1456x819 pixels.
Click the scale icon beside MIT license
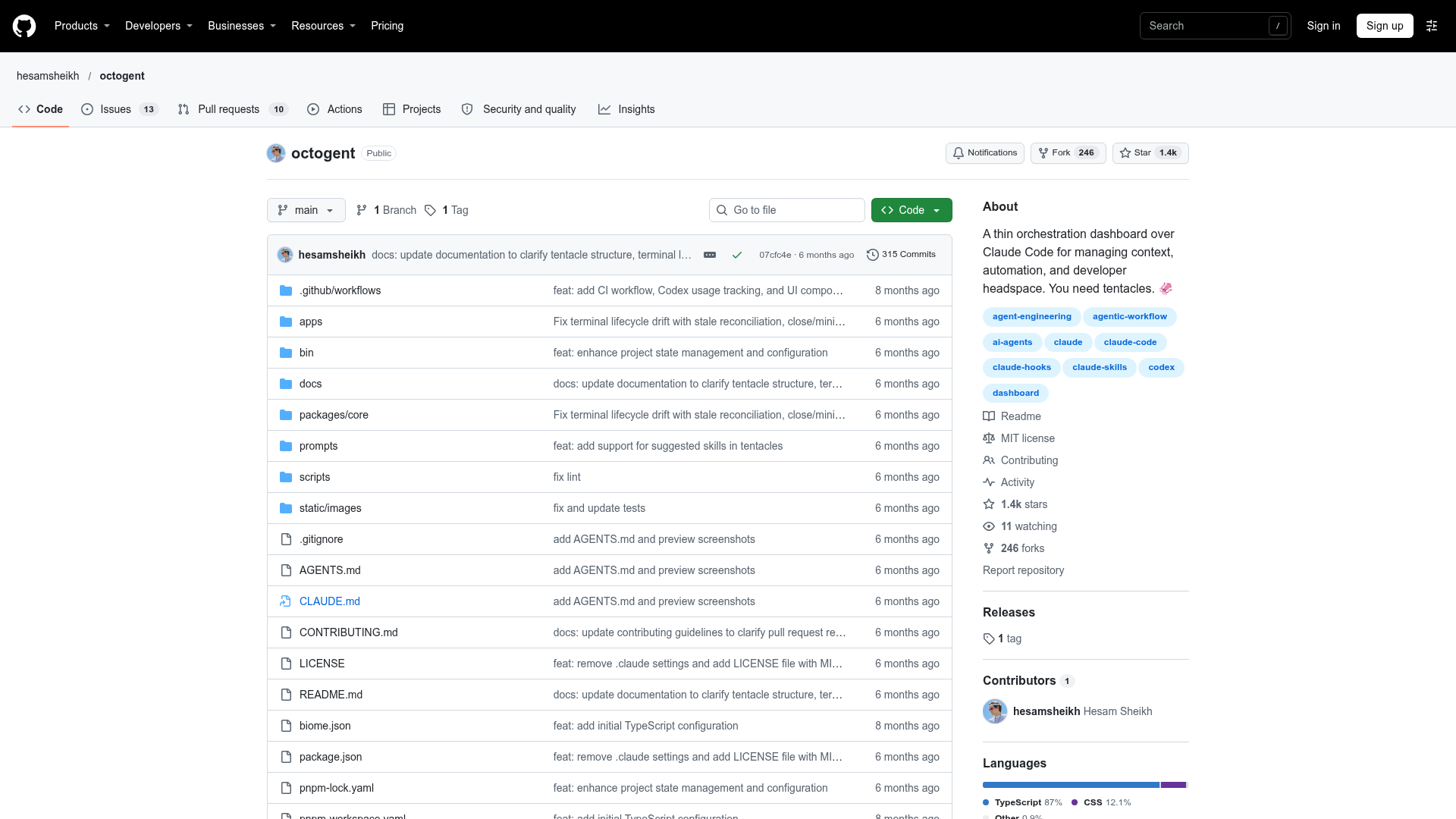989,438
